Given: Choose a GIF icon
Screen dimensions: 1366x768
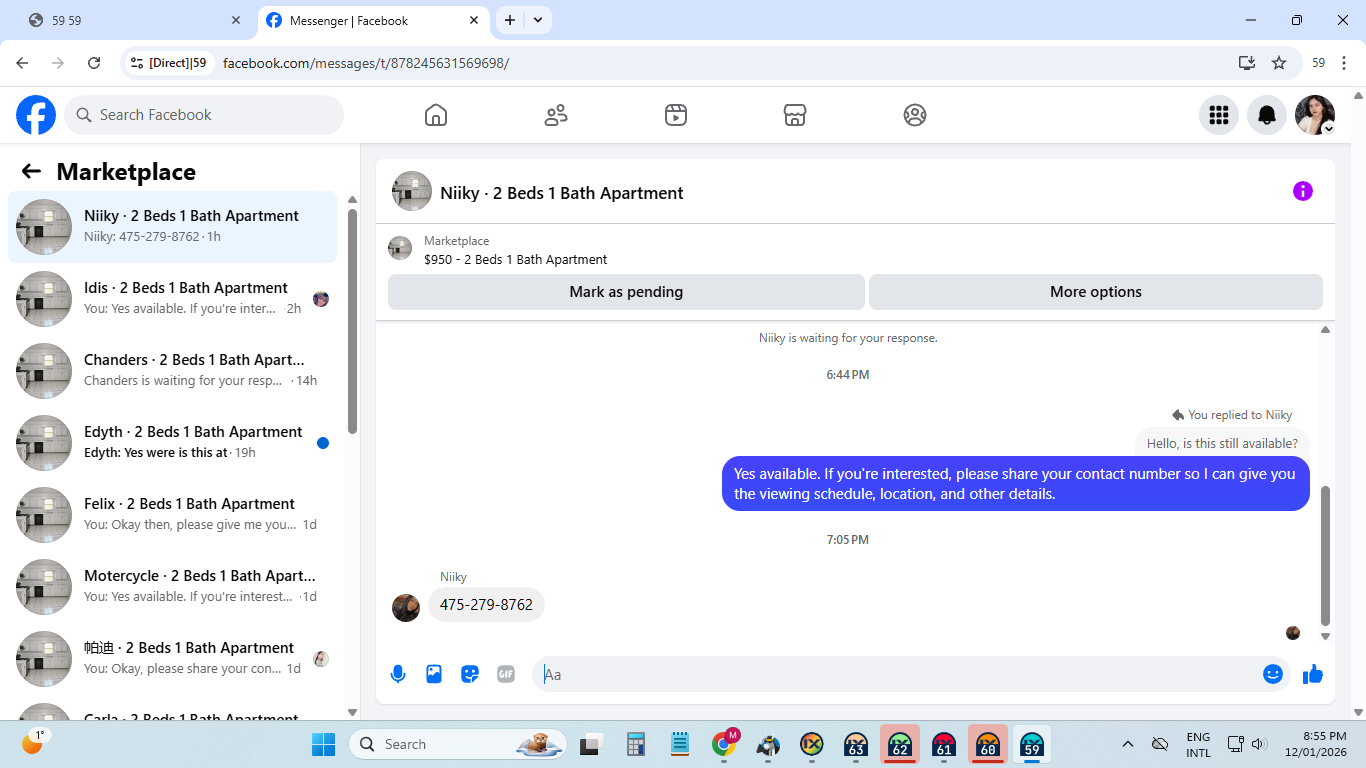Looking at the screenshot, I should click(506, 674).
